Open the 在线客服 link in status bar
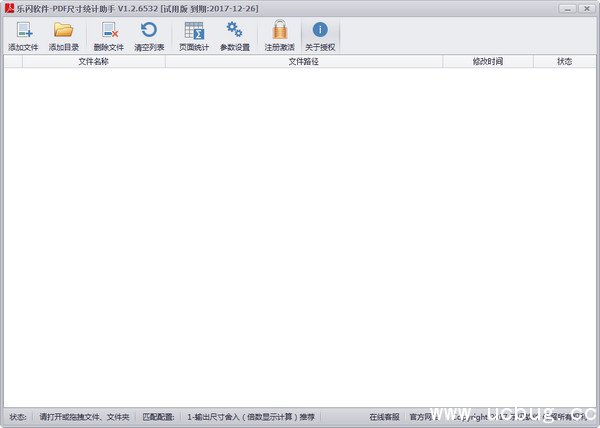600x428 pixels. [384, 417]
